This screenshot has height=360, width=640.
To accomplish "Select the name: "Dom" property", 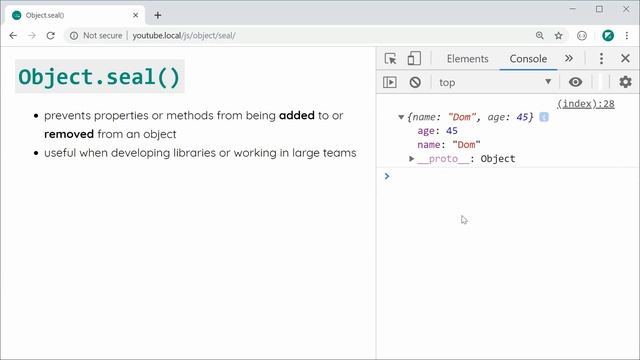I will [x=449, y=144].
